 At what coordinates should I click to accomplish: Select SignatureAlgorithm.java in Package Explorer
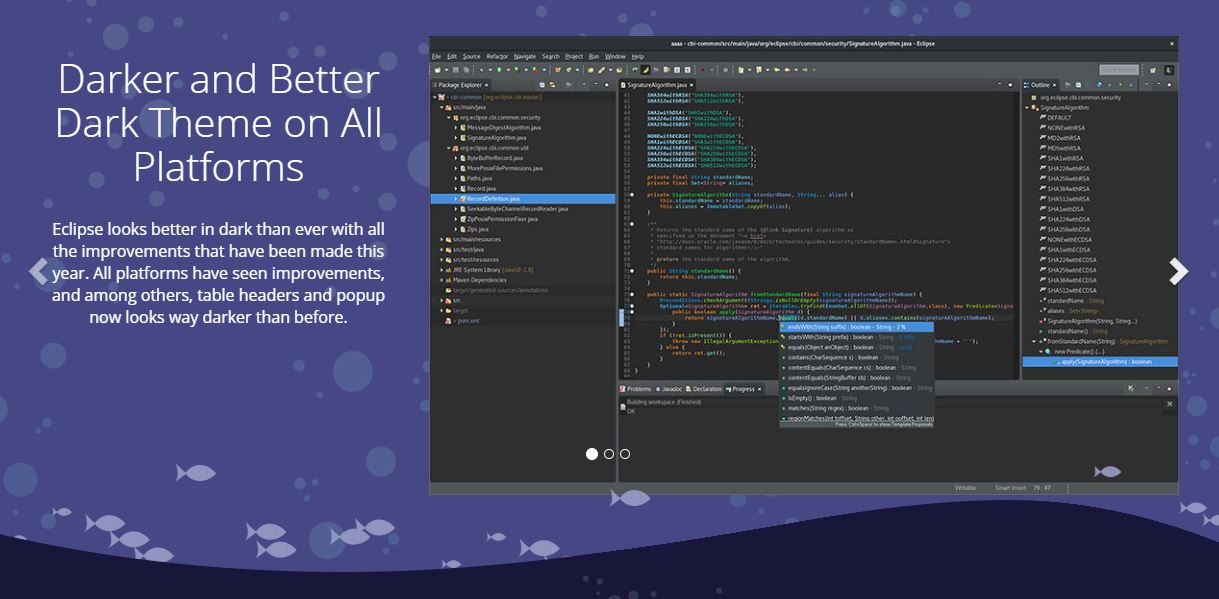(x=497, y=138)
